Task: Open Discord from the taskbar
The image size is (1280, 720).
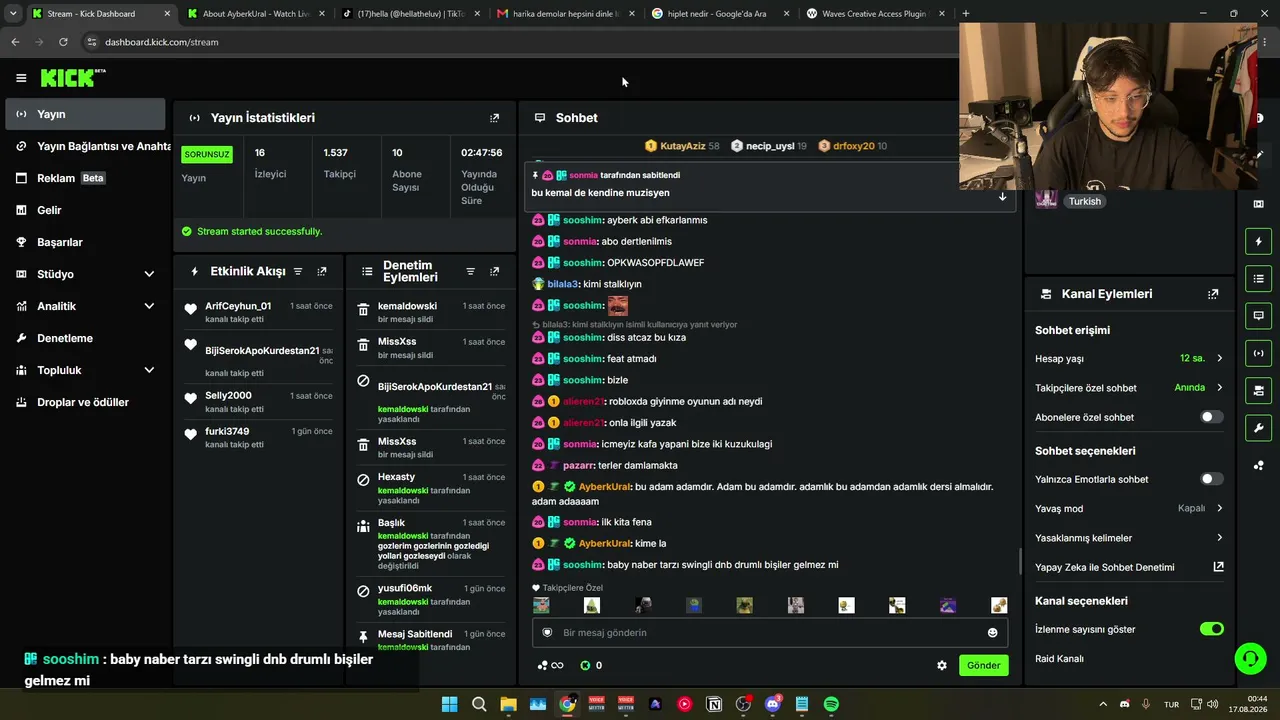Action: 772,704
